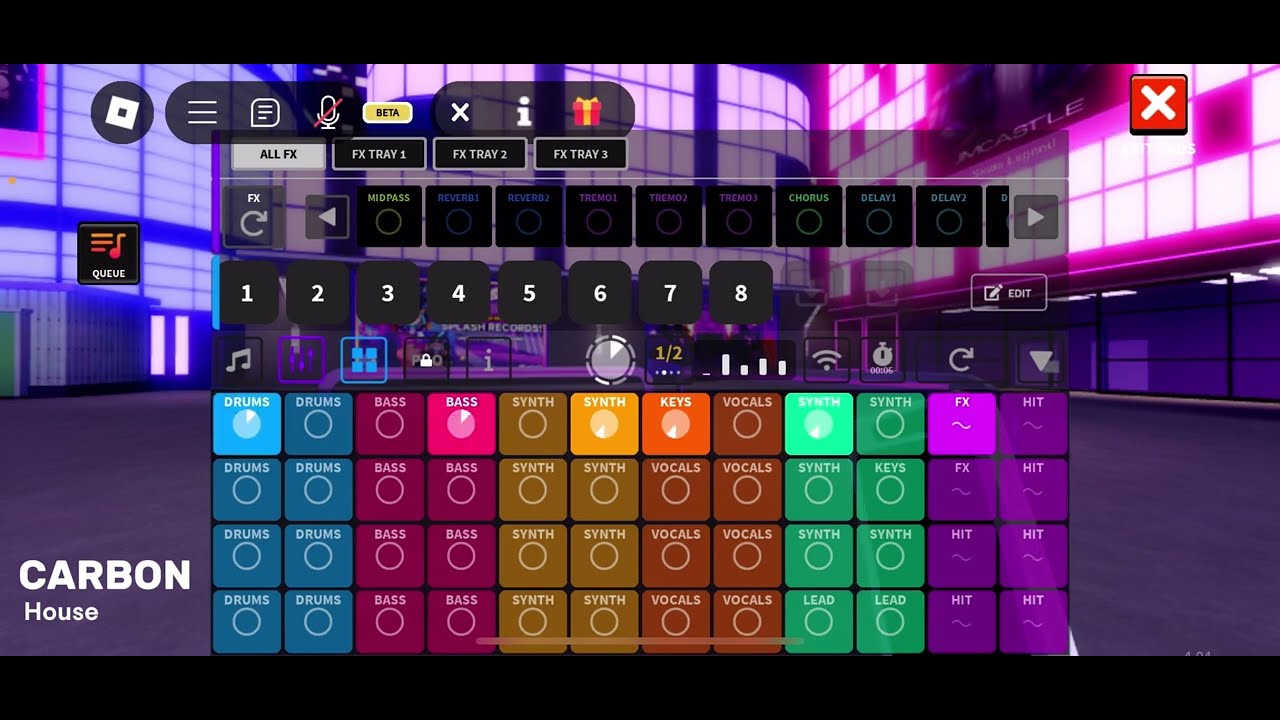Show more effects with the right arrow

1036,217
